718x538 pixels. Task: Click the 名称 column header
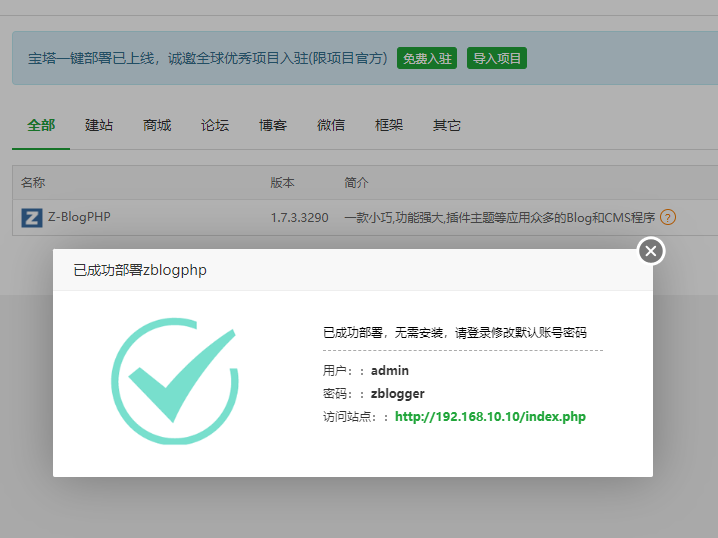tap(33, 183)
